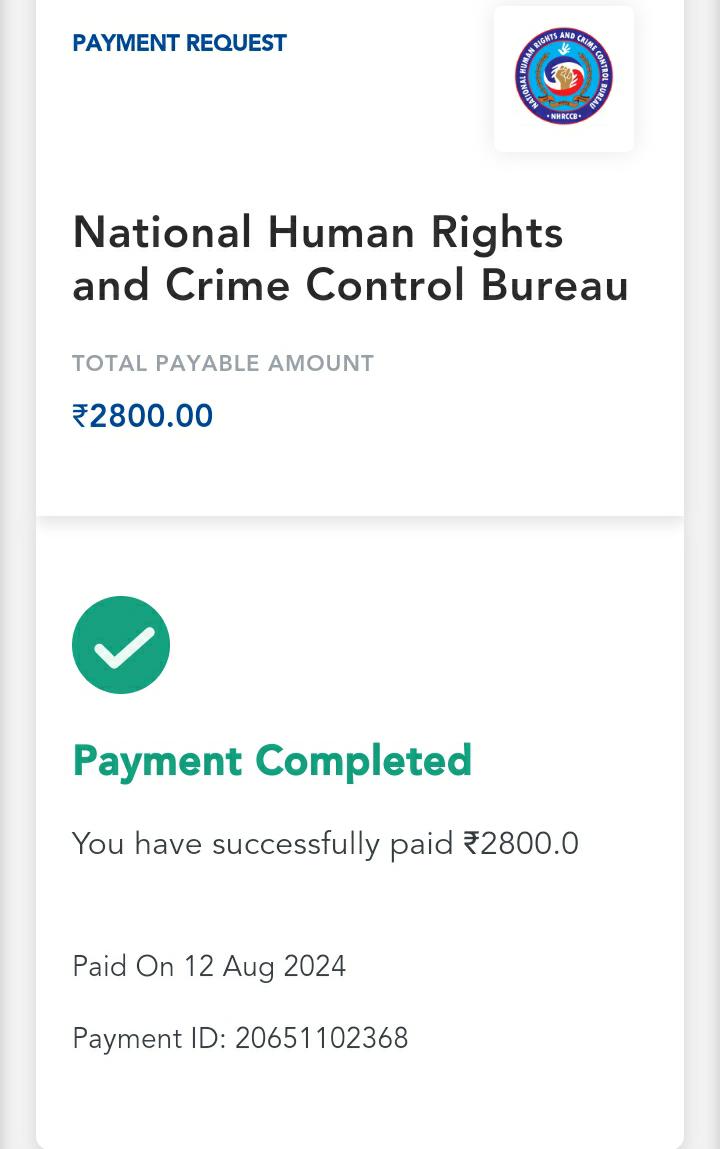
Task: Click the words 'You have successfully paid'
Action: click(x=263, y=844)
